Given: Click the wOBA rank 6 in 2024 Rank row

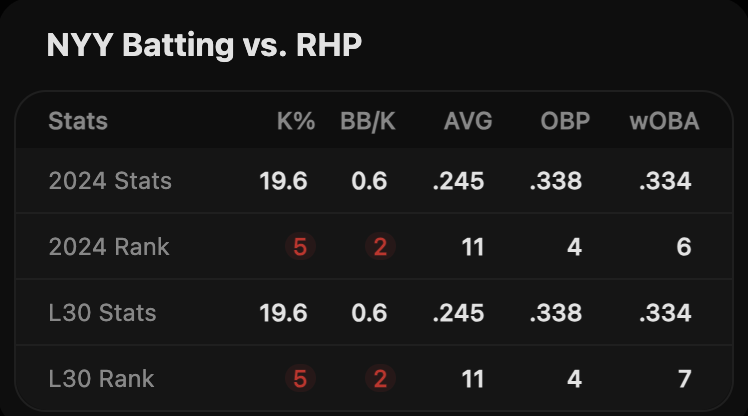Looking at the screenshot, I should (x=683, y=246).
